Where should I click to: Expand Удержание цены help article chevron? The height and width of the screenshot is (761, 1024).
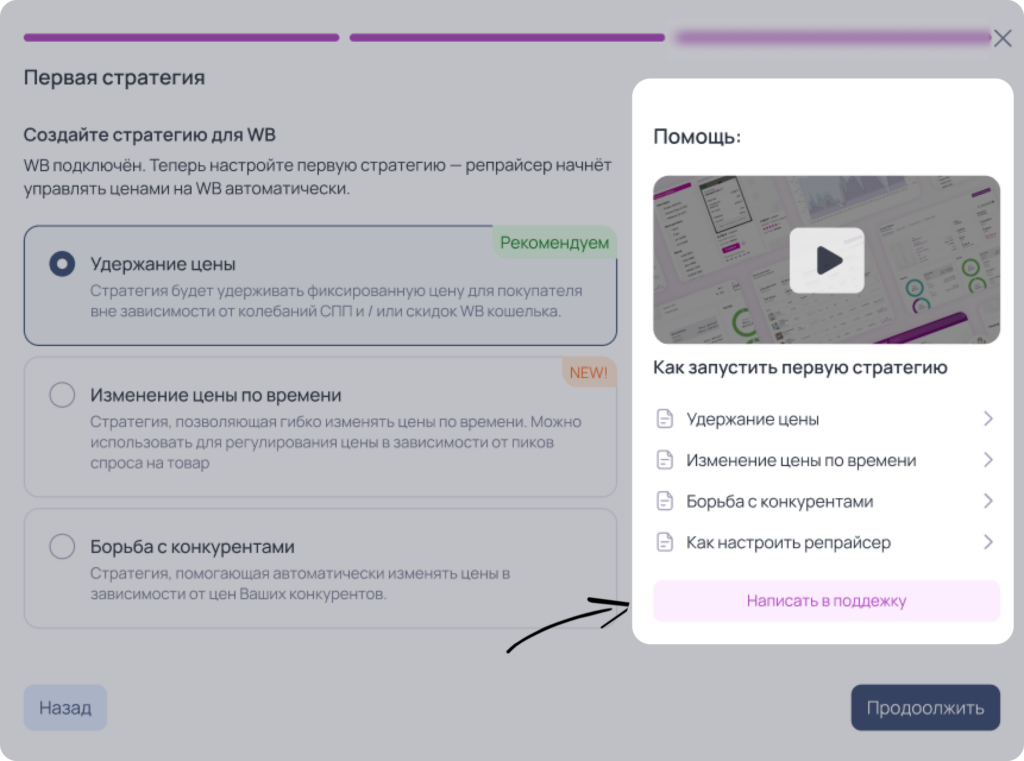click(988, 419)
